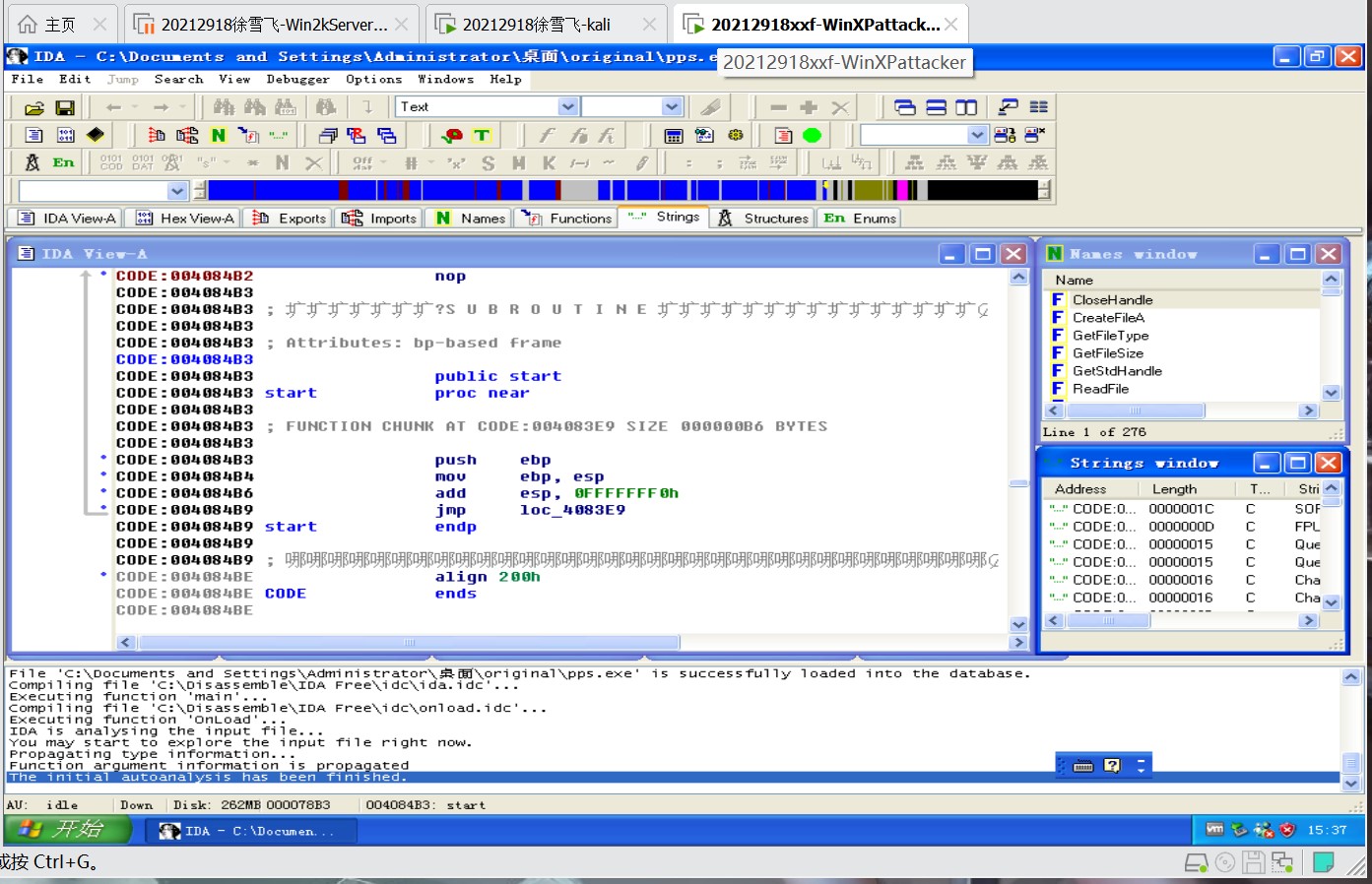Screen dimensions: 1372x884
Task: Click glasses page icon beside calculator
Action: (704, 135)
